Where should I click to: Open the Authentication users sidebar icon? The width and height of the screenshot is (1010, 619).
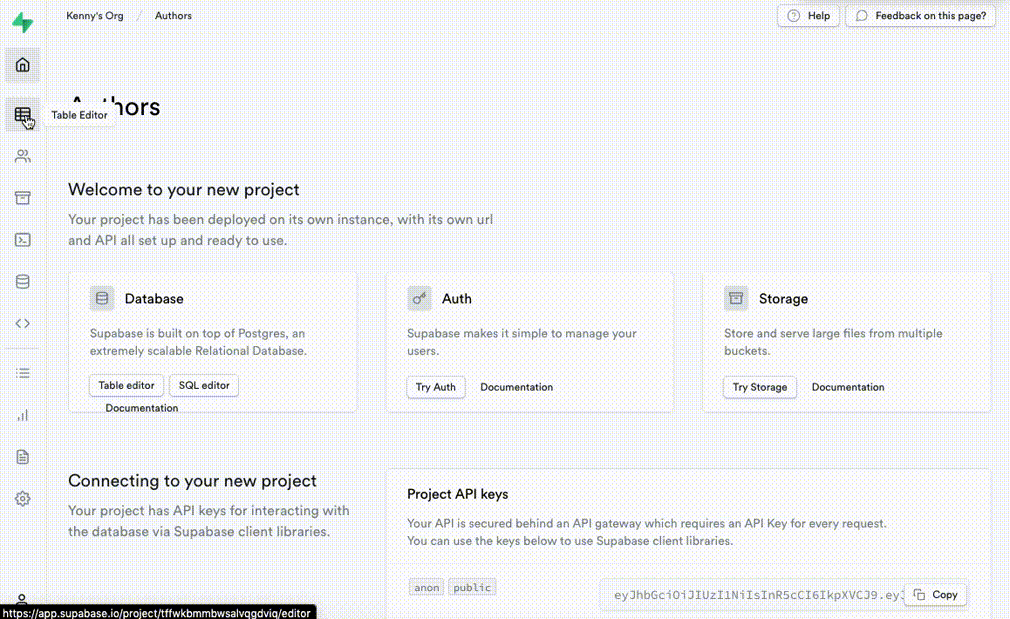click(23, 156)
